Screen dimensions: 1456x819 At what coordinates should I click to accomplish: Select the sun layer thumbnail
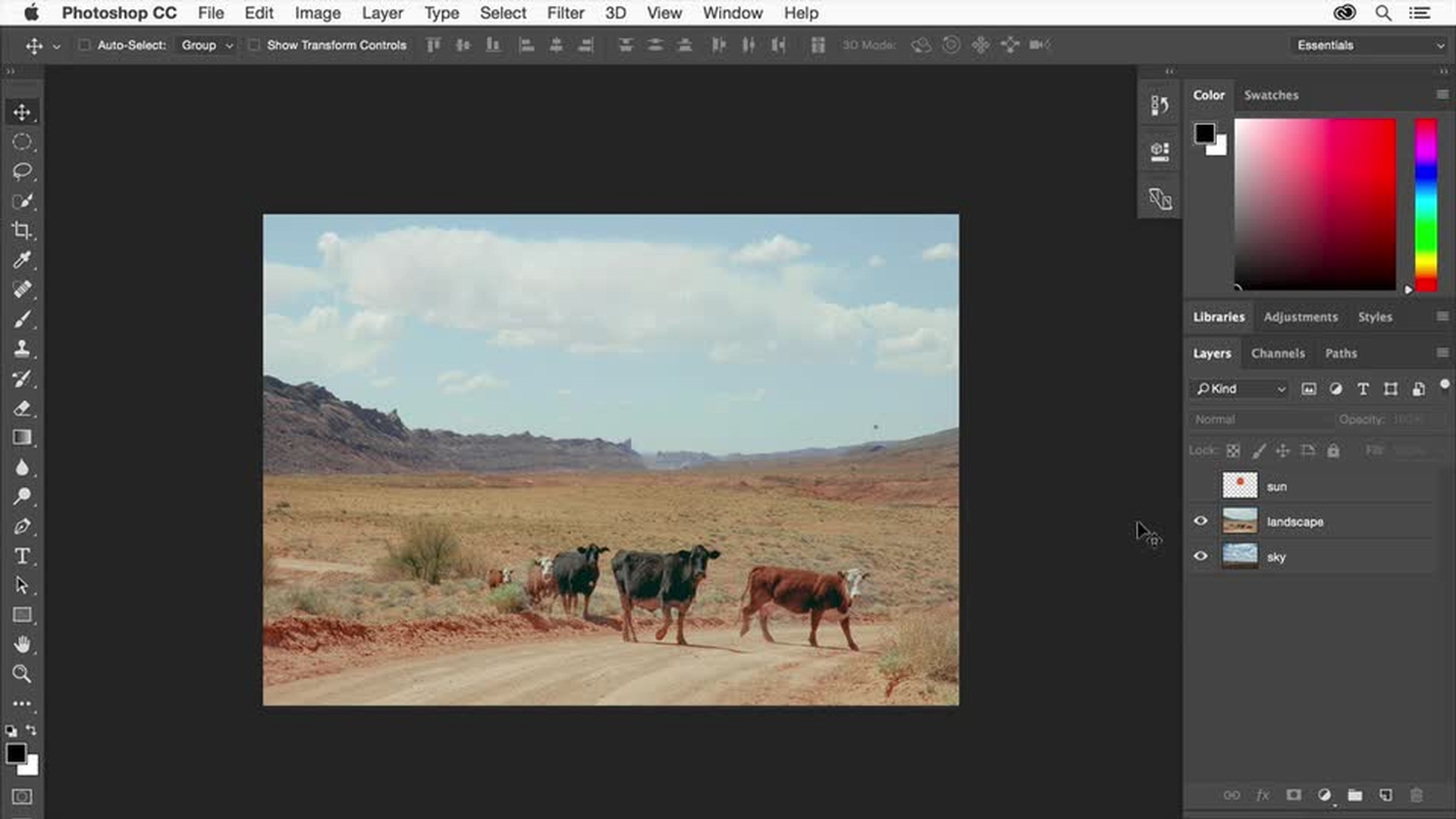1240,485
